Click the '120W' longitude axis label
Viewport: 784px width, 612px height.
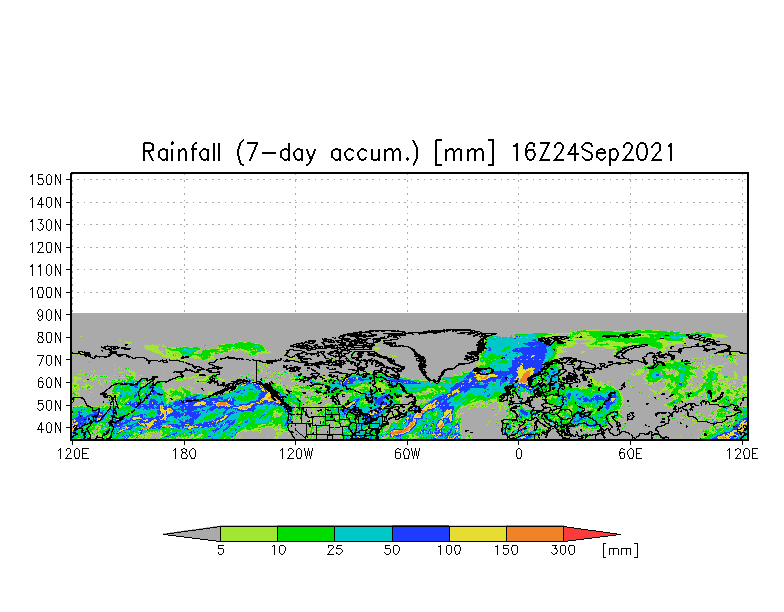pos(296,454)
